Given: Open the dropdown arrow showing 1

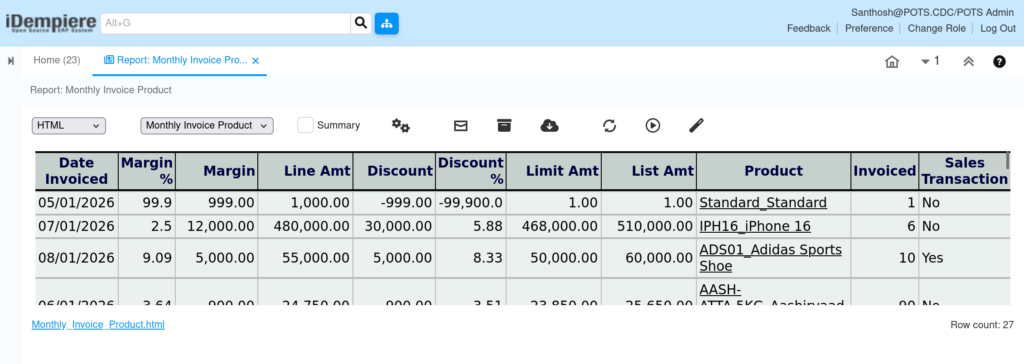Looking at the screenshot, I should tap(930, 61).
